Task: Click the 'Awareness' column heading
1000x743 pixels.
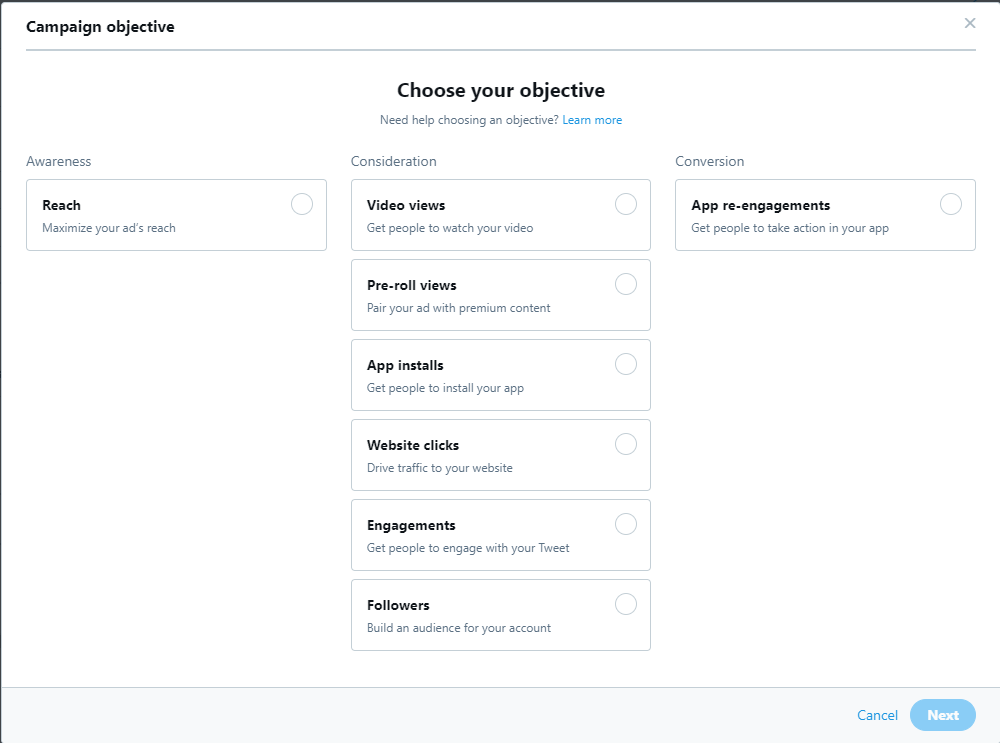Action: pyautogui.click(x=59, y=161)
